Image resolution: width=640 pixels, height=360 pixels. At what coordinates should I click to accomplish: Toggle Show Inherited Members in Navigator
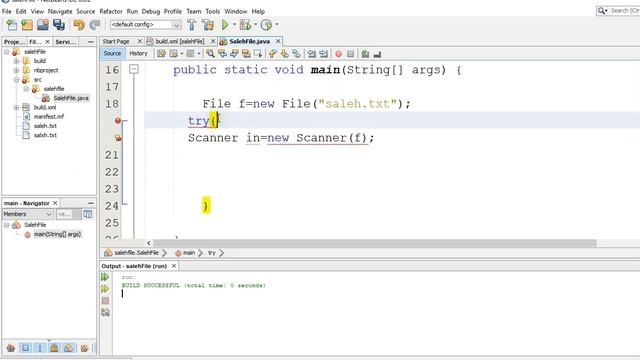[x=11, y=348]
